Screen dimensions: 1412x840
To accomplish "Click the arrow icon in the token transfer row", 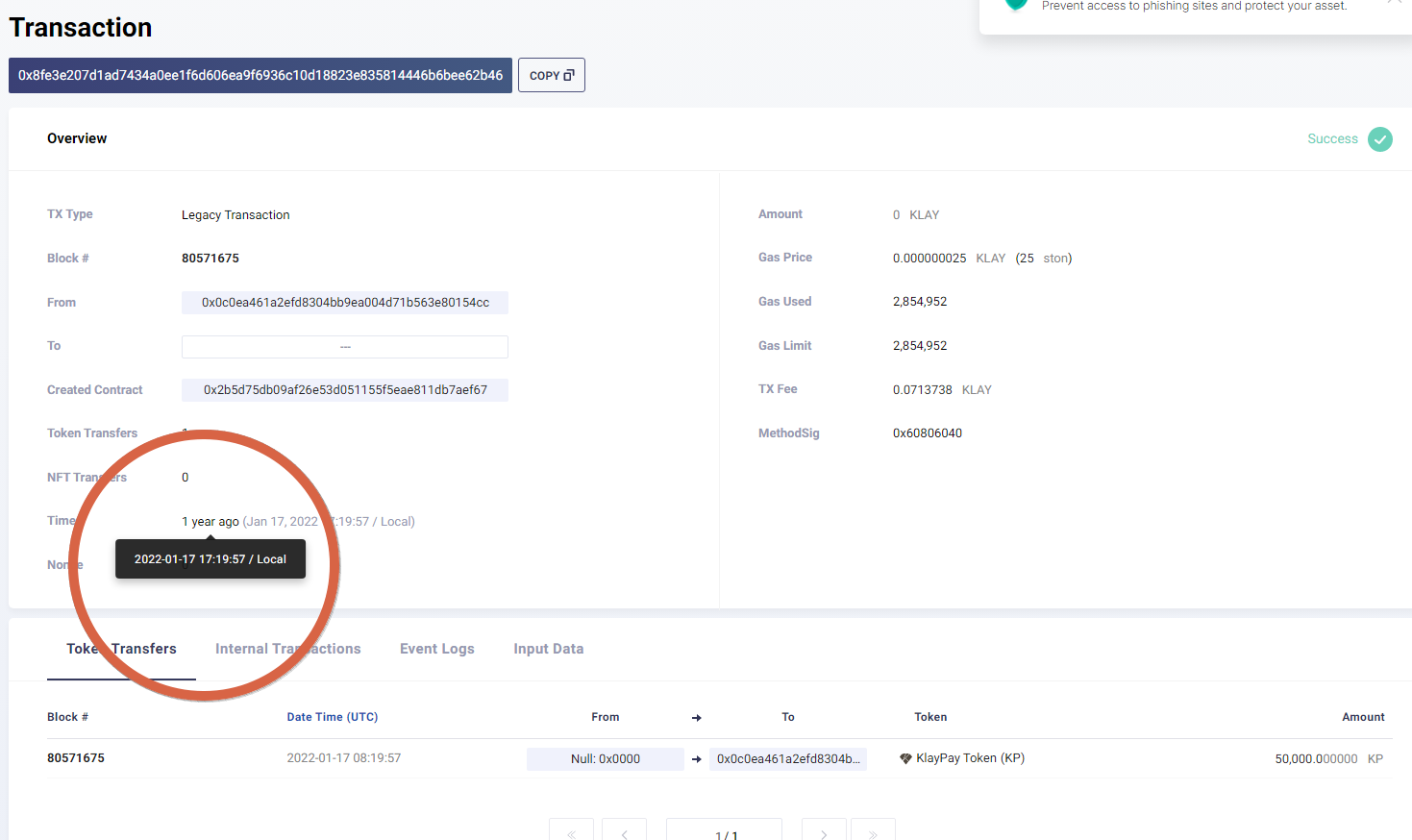I will 696,759.
